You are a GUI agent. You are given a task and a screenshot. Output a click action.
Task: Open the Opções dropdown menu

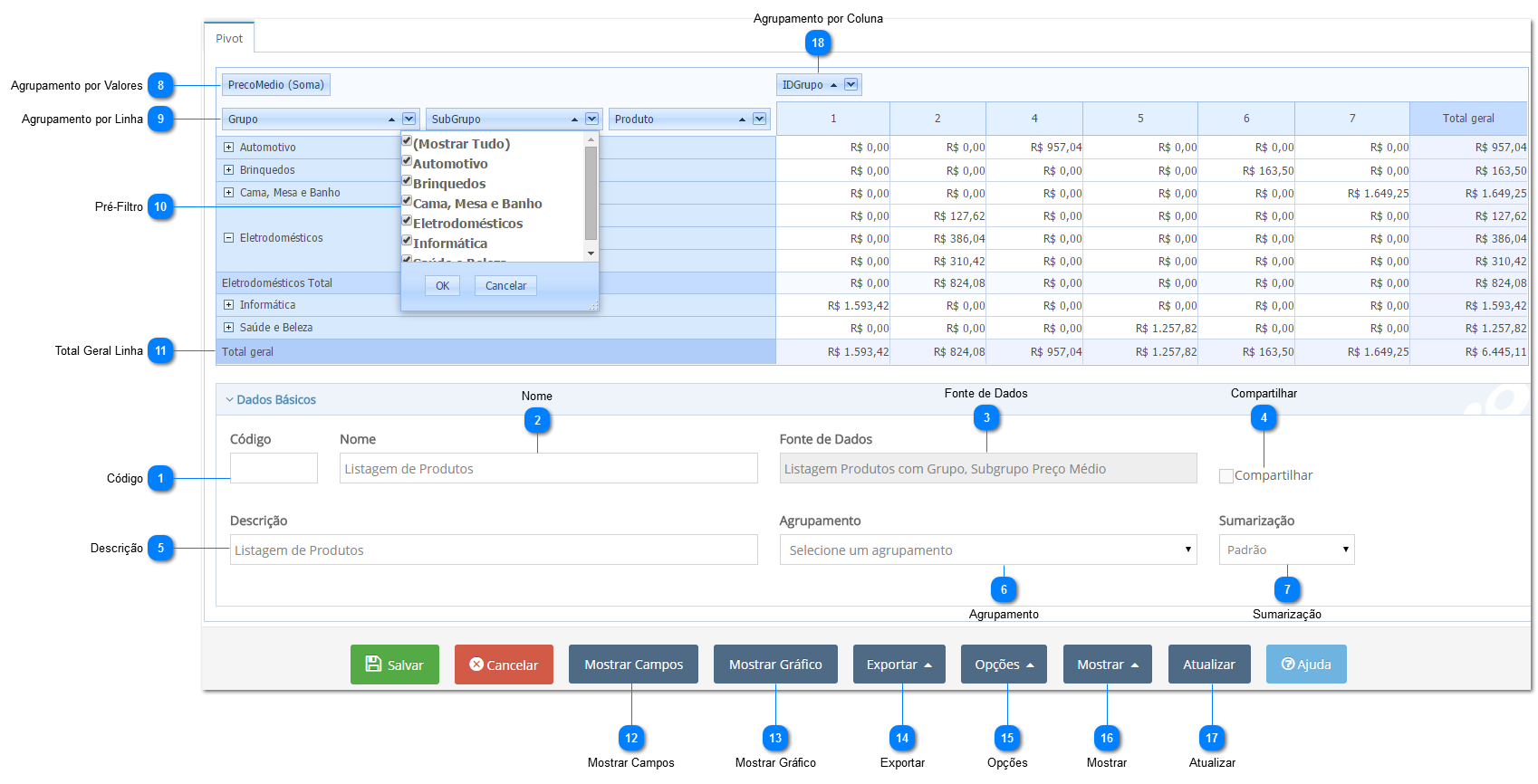click(1004, 664)
